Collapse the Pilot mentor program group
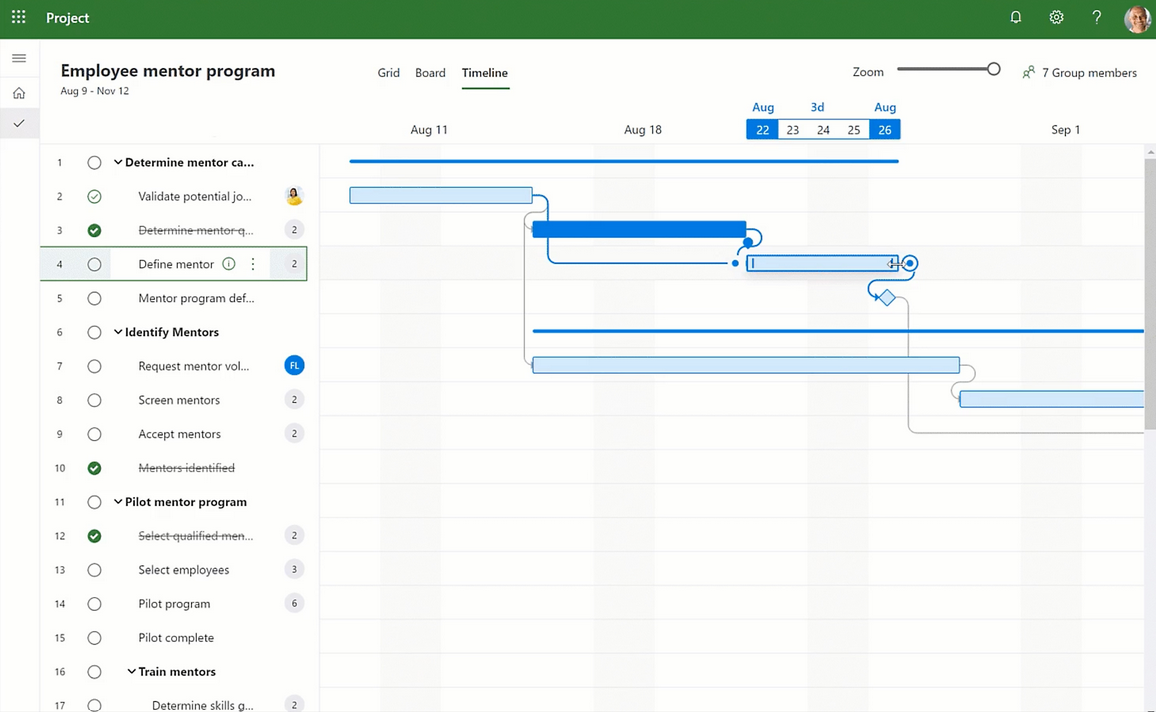Viewport: 1156px width, 712px height. click(117, 502)
